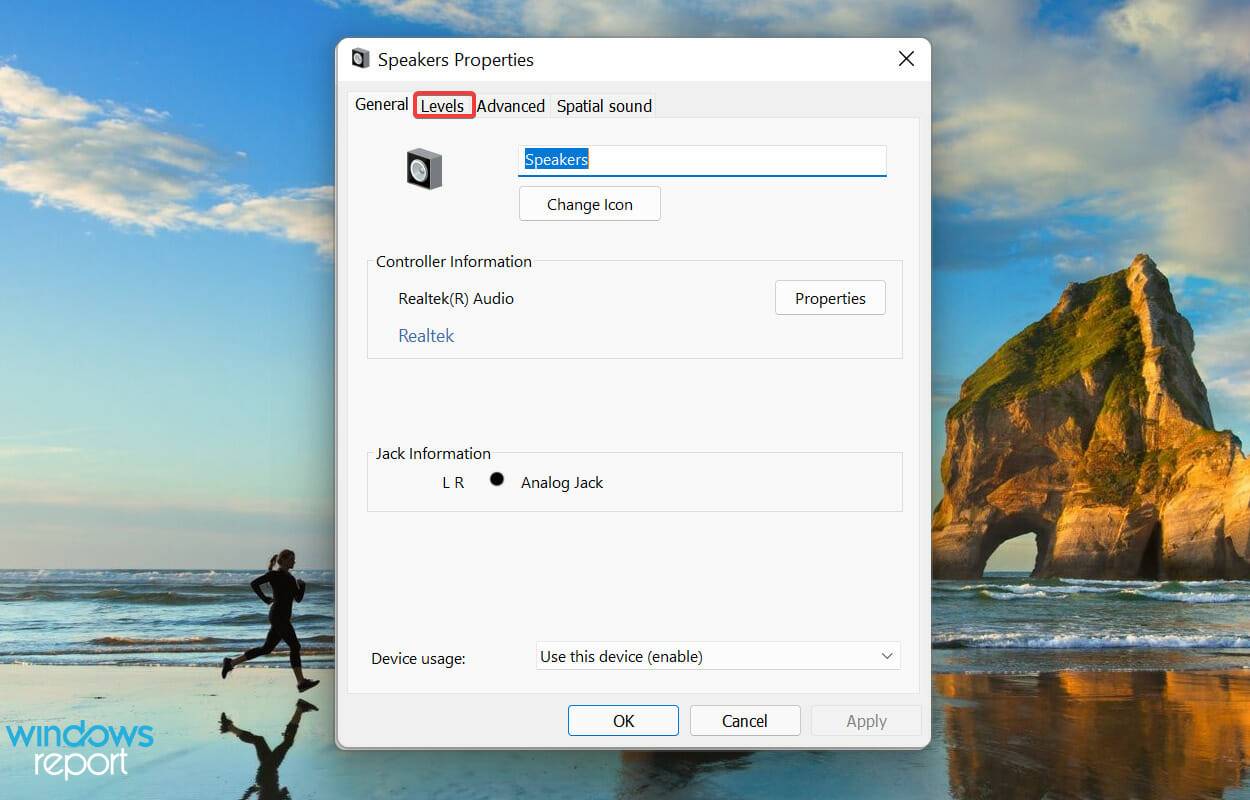Select the highlighted Speakers text
The image size is (1250, 800).
(556, 159)
